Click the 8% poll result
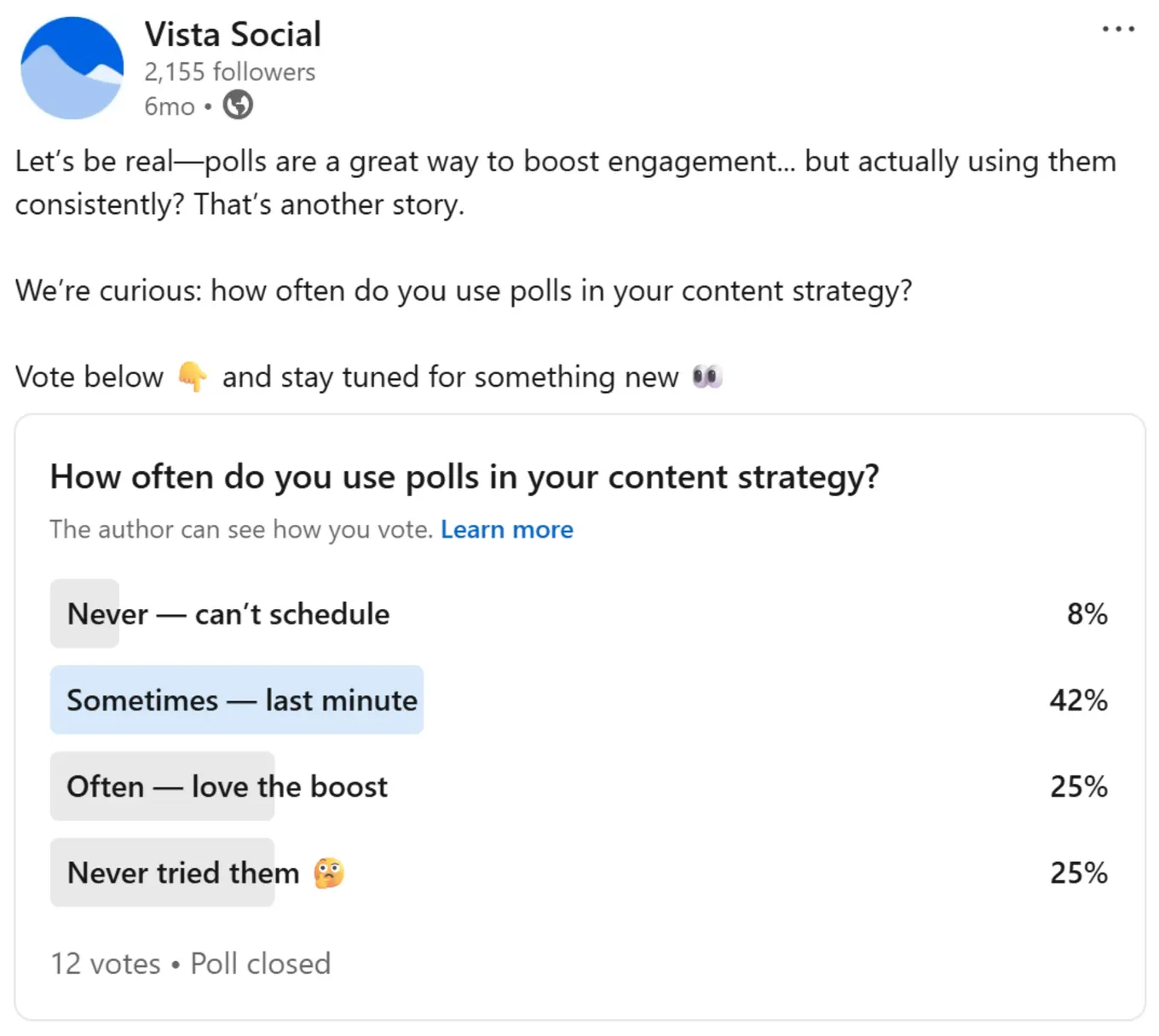 [1087, 614]
